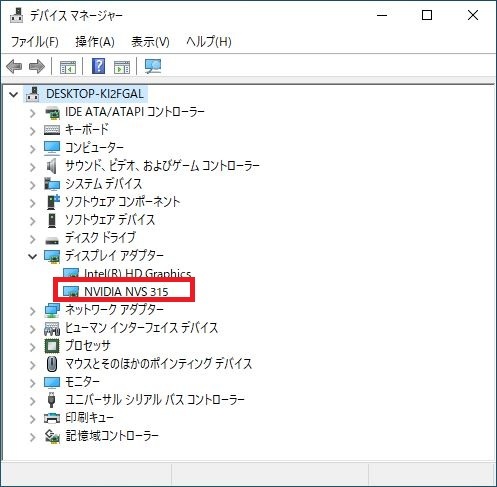Select the Intel(R) HD Graphics device
This screenshot has width=497, height=487.
pyautogui.click(x=137, y=274)
